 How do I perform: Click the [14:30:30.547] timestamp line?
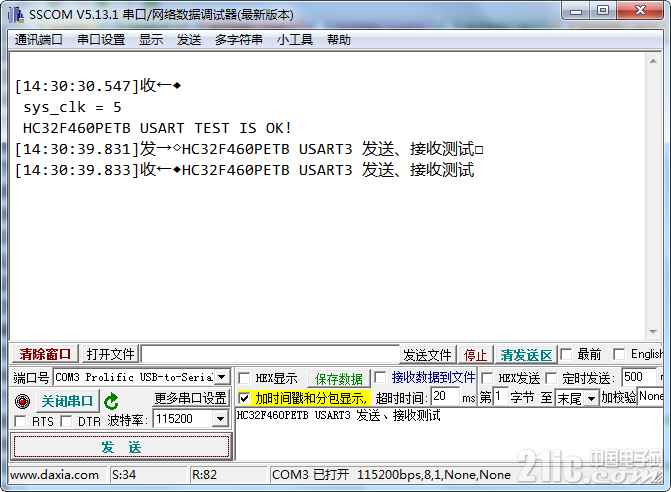[98, 86]
